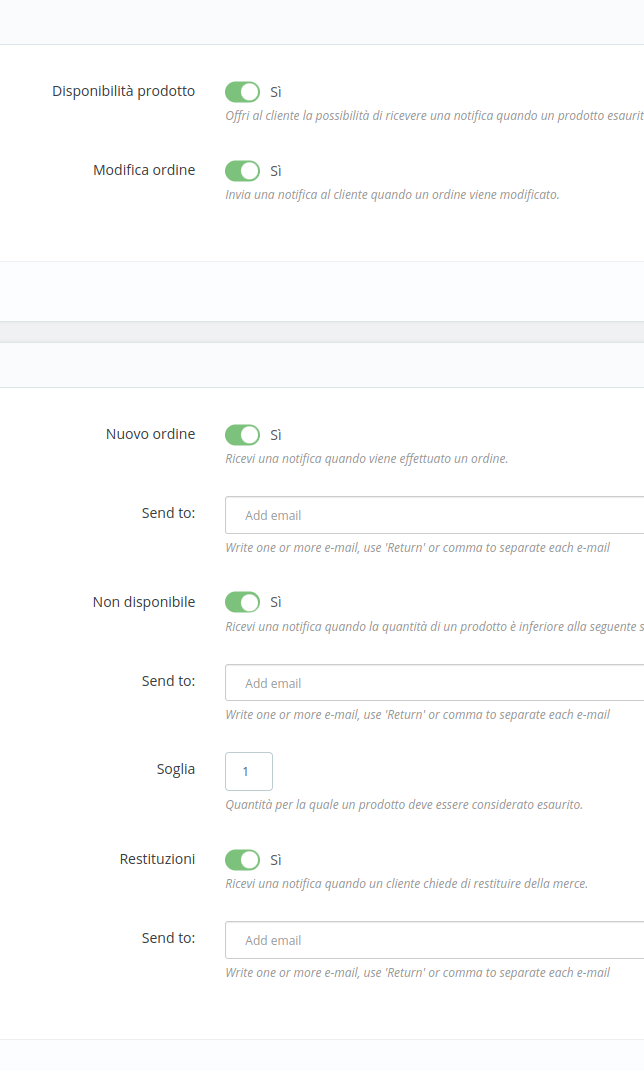Click inside the Soglia threshold number box
The width and height of the screenshot is (644, 1071).
coord(248,771)
